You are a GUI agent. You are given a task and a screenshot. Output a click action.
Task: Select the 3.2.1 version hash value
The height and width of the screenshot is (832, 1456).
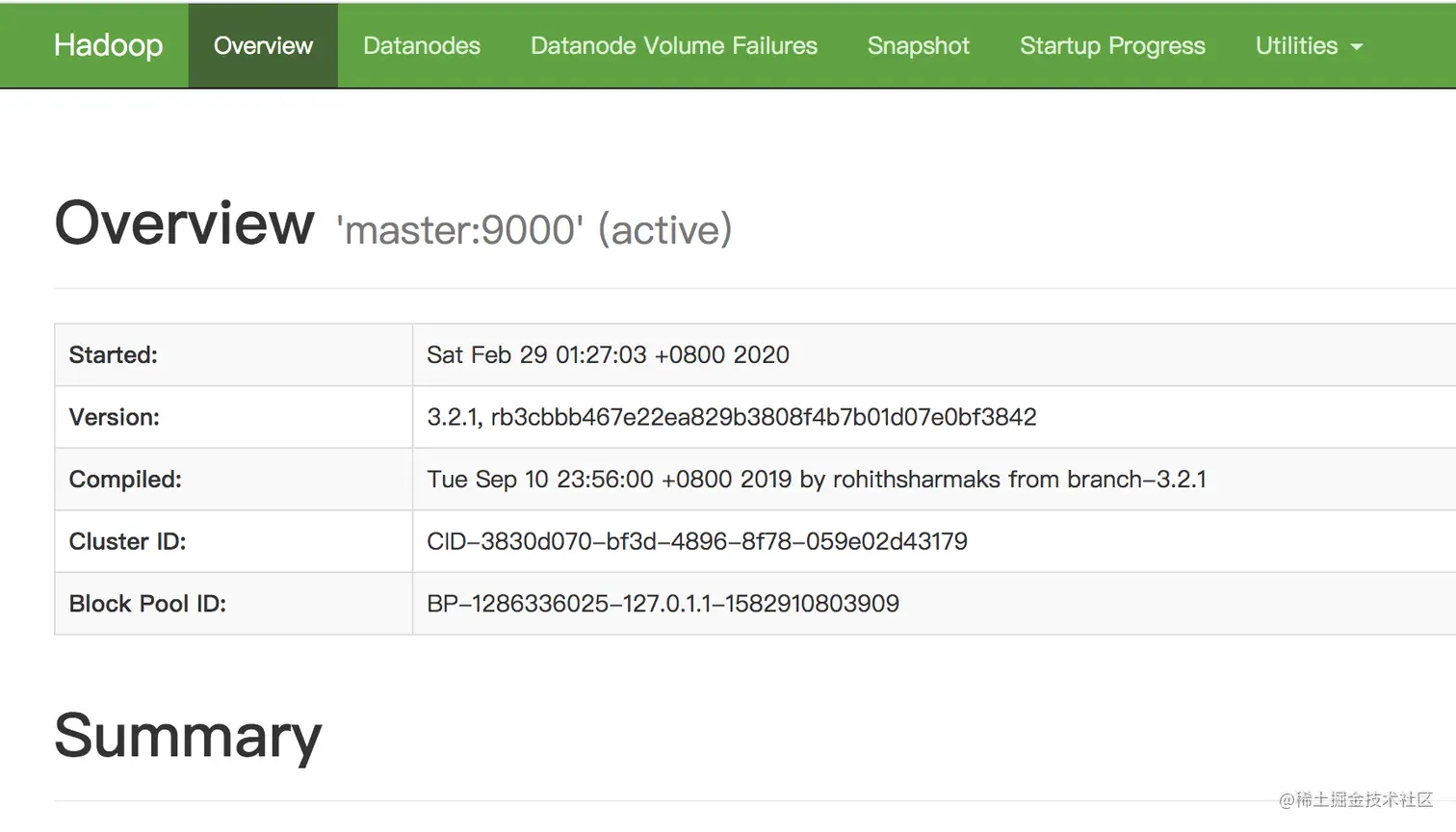732,417
